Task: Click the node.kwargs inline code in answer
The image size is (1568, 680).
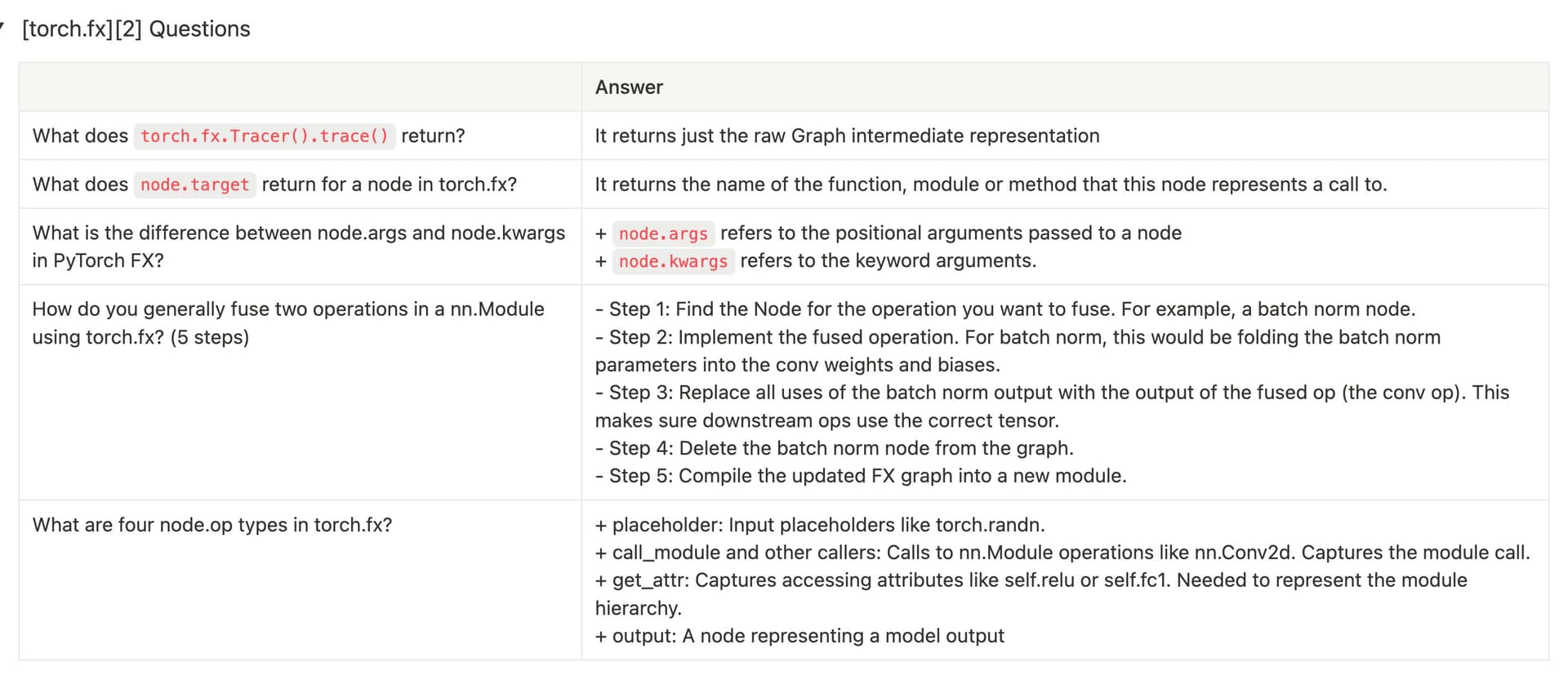Action: 673,261
